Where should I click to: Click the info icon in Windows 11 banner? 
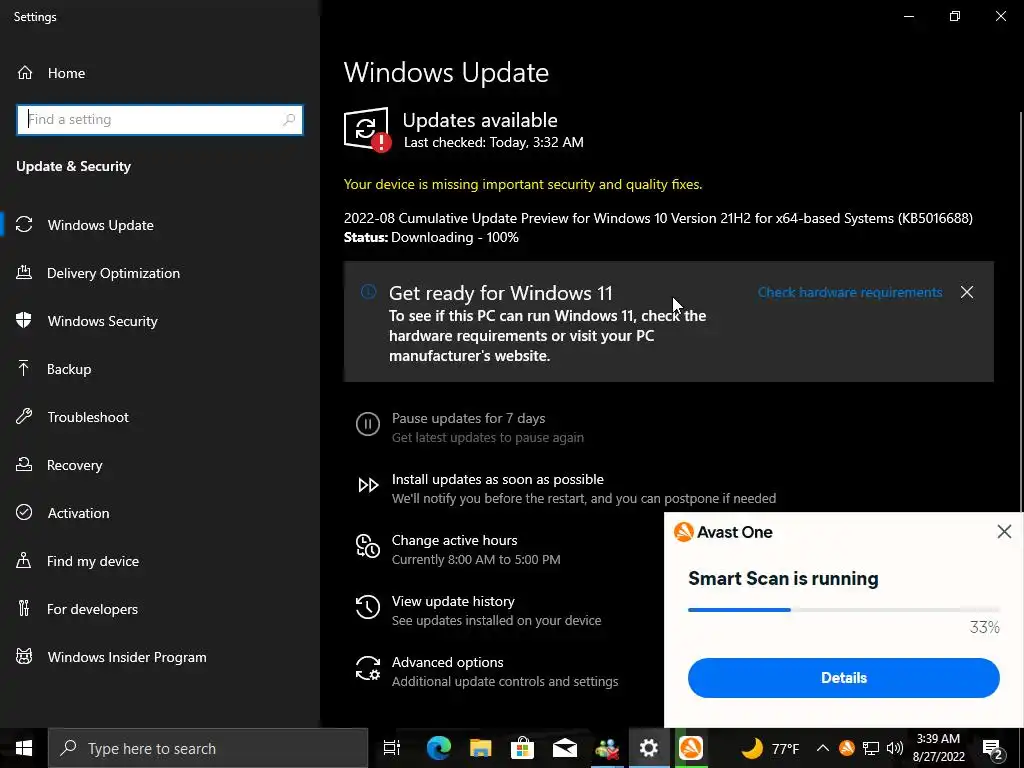(368, 292)
